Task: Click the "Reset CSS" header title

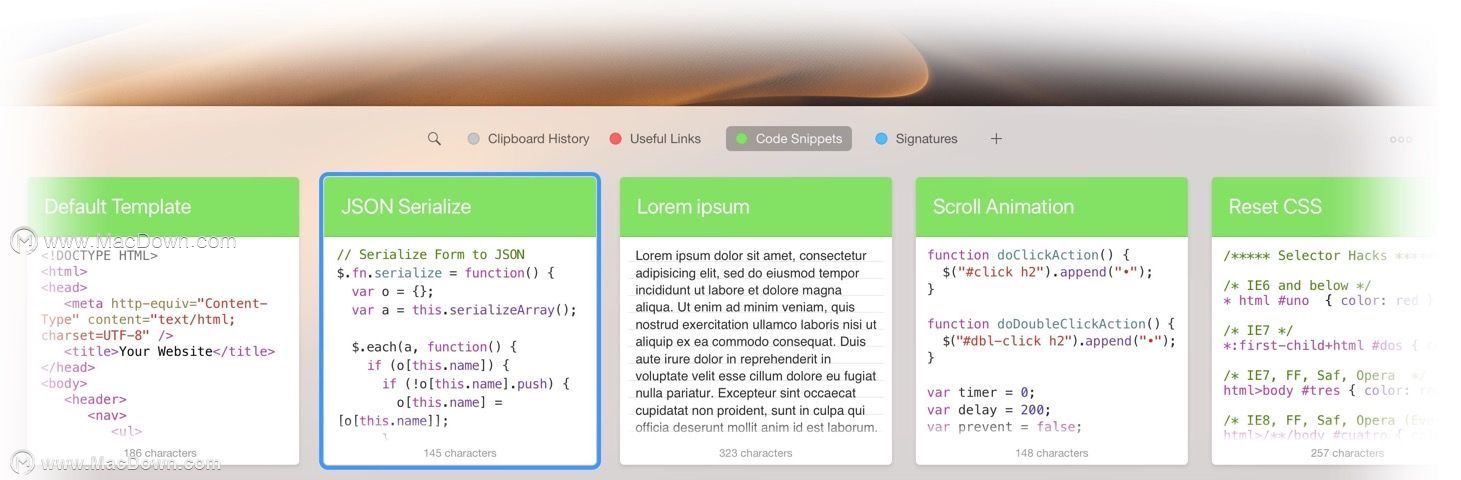Action: 1275,207
